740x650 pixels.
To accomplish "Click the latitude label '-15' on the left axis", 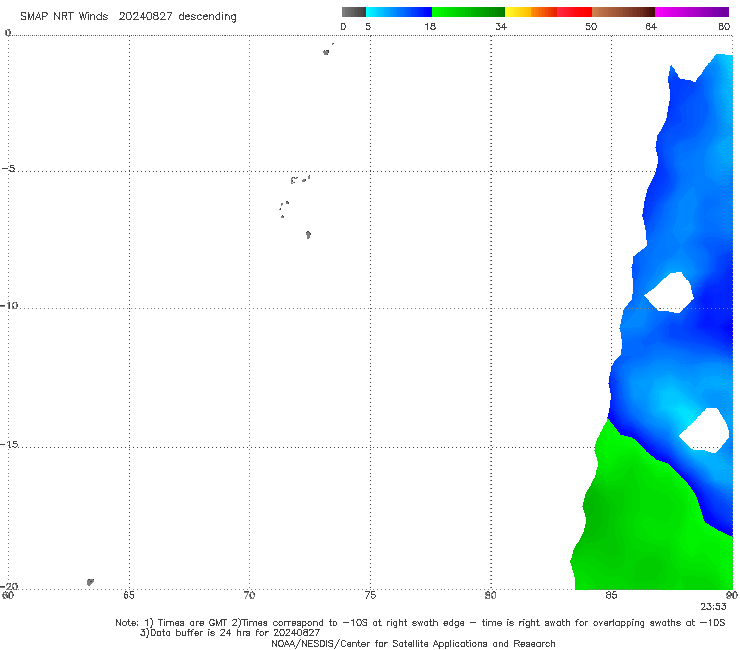I will (9, 444).
